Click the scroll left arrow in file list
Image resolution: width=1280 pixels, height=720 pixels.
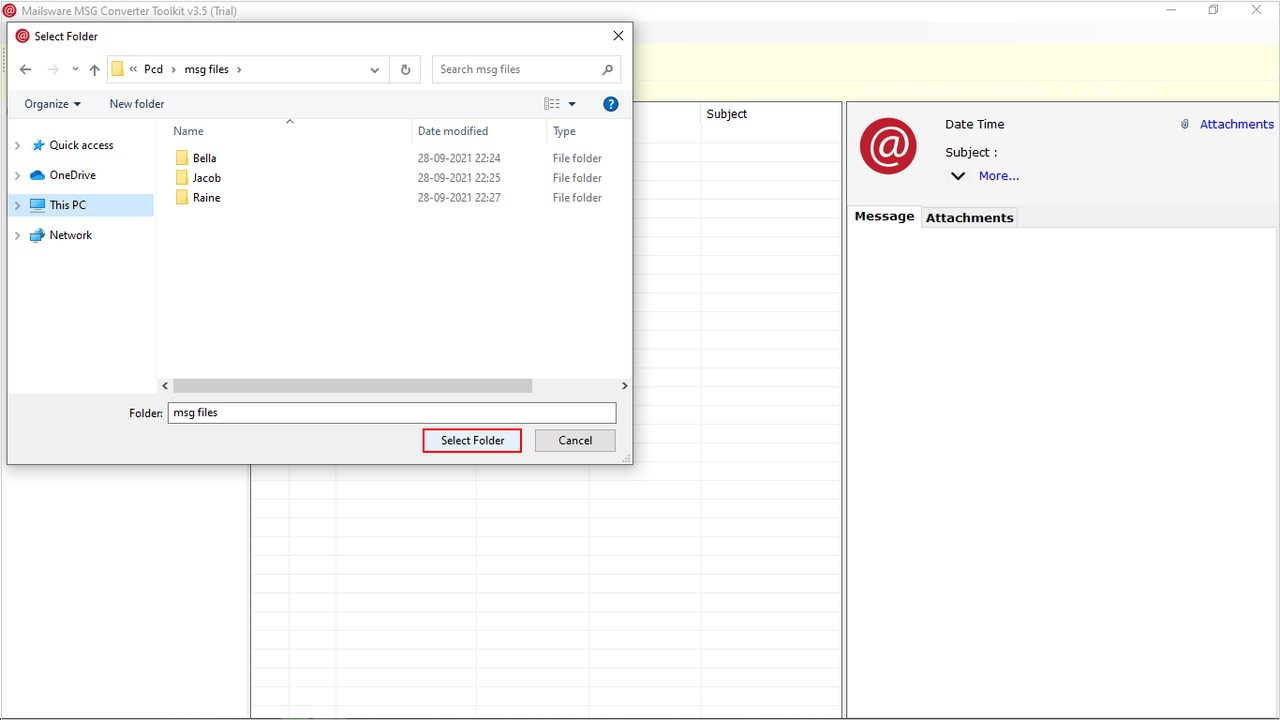pos(165,386)
